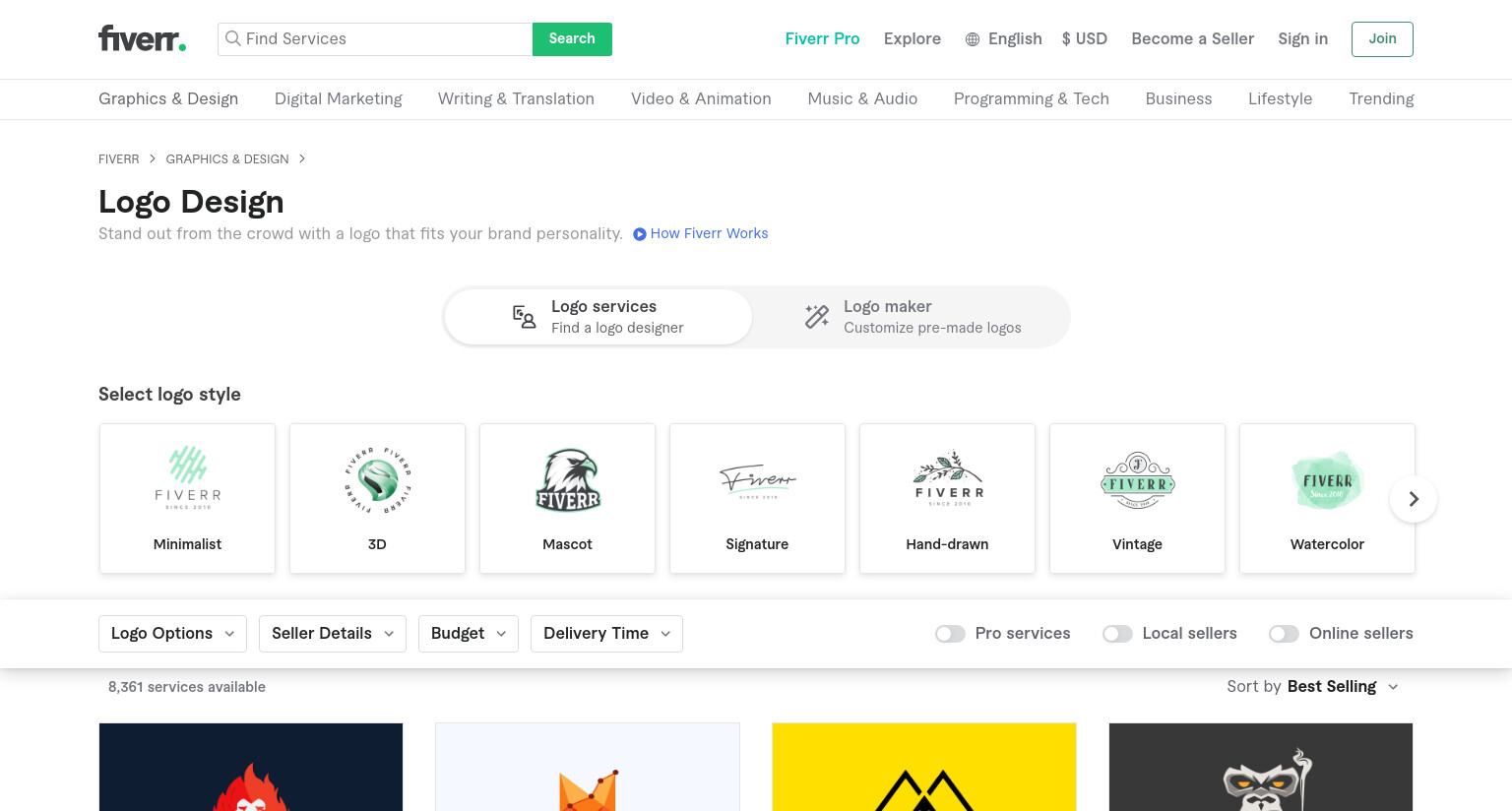The image size is (1512, 811).
Task: Select the 3D logo style
Action: coord(377,498)
